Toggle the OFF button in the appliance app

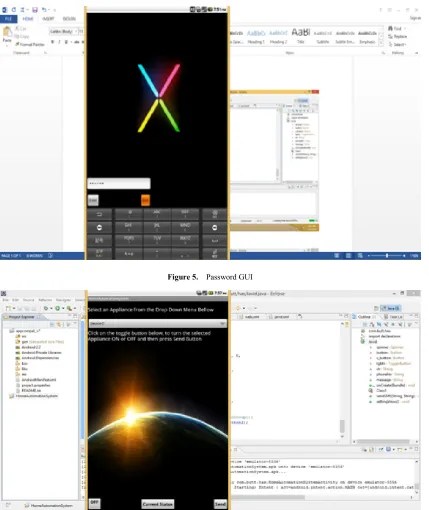95,502
